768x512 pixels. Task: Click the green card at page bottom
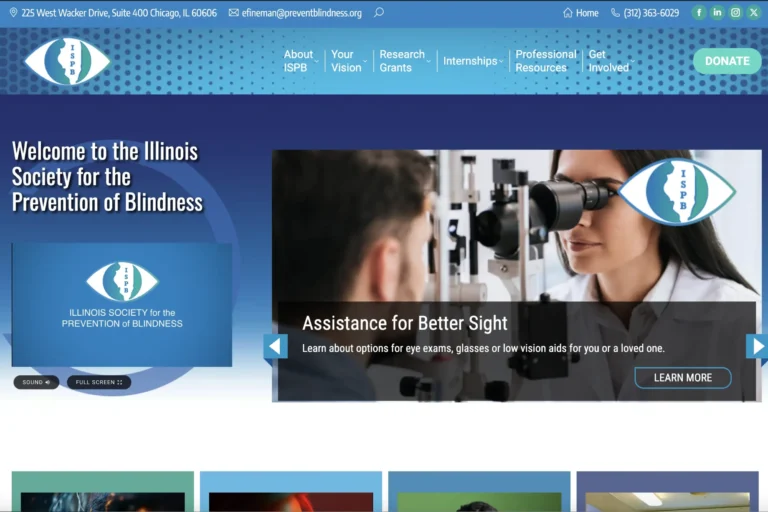tap(103, 491)
